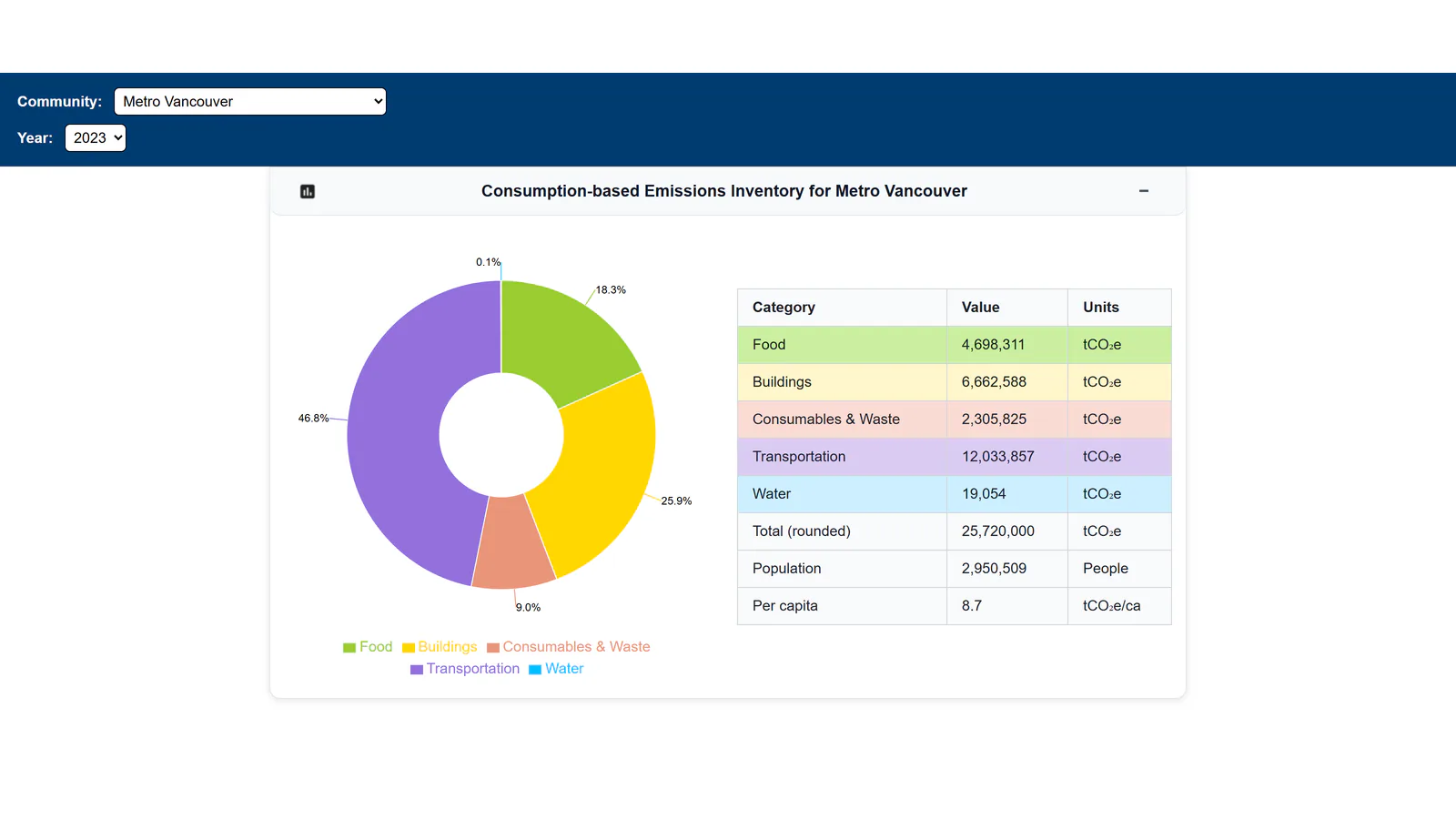Click the Community: label
The image size is (1456, 819).
click(x=59, y=102)
